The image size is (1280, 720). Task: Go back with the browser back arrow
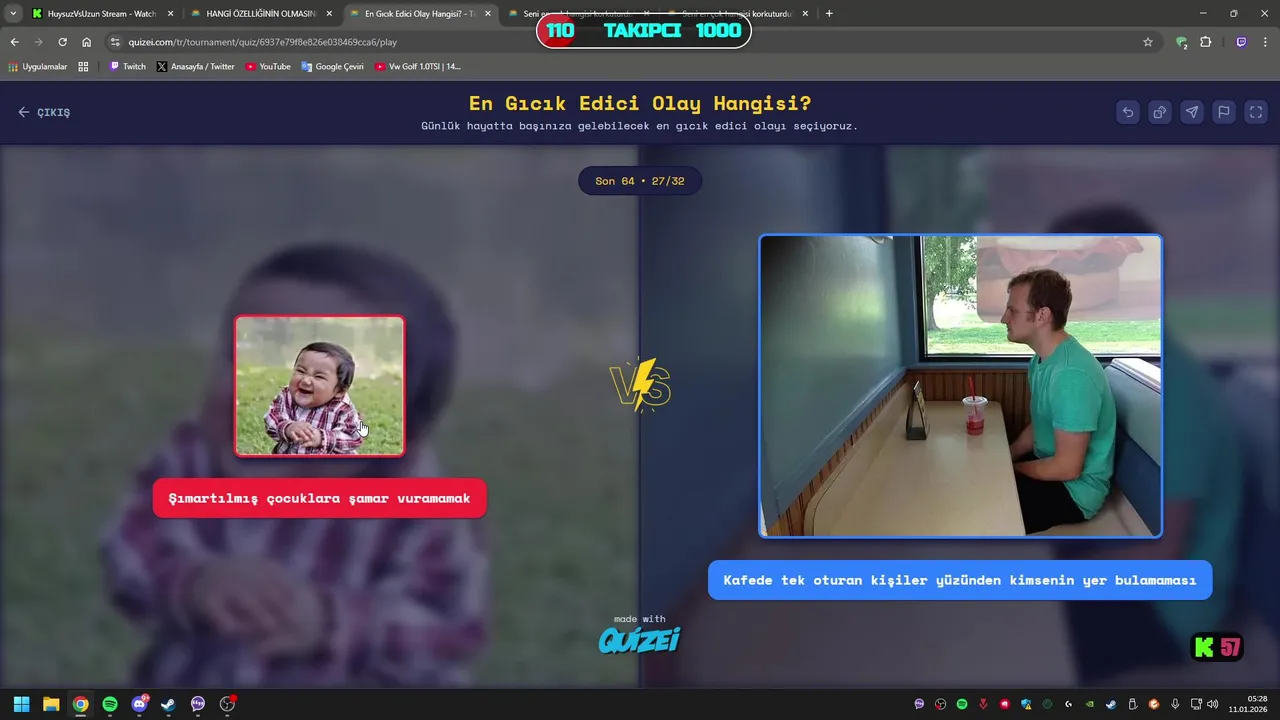[14, 42]
